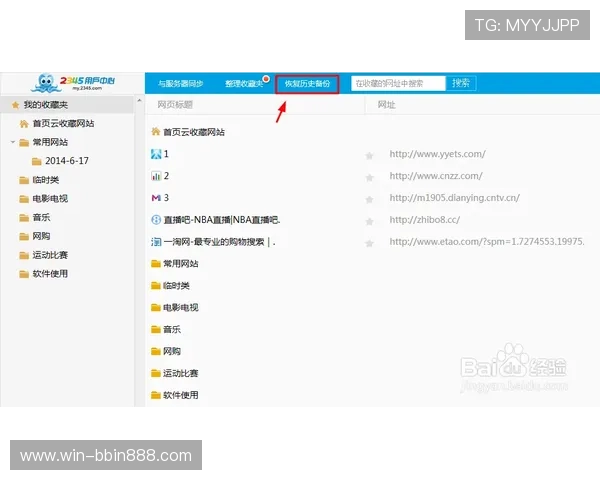Click folder icon of main list 音乐
Viewport: 600px width, 480px height.
(156, 329)
